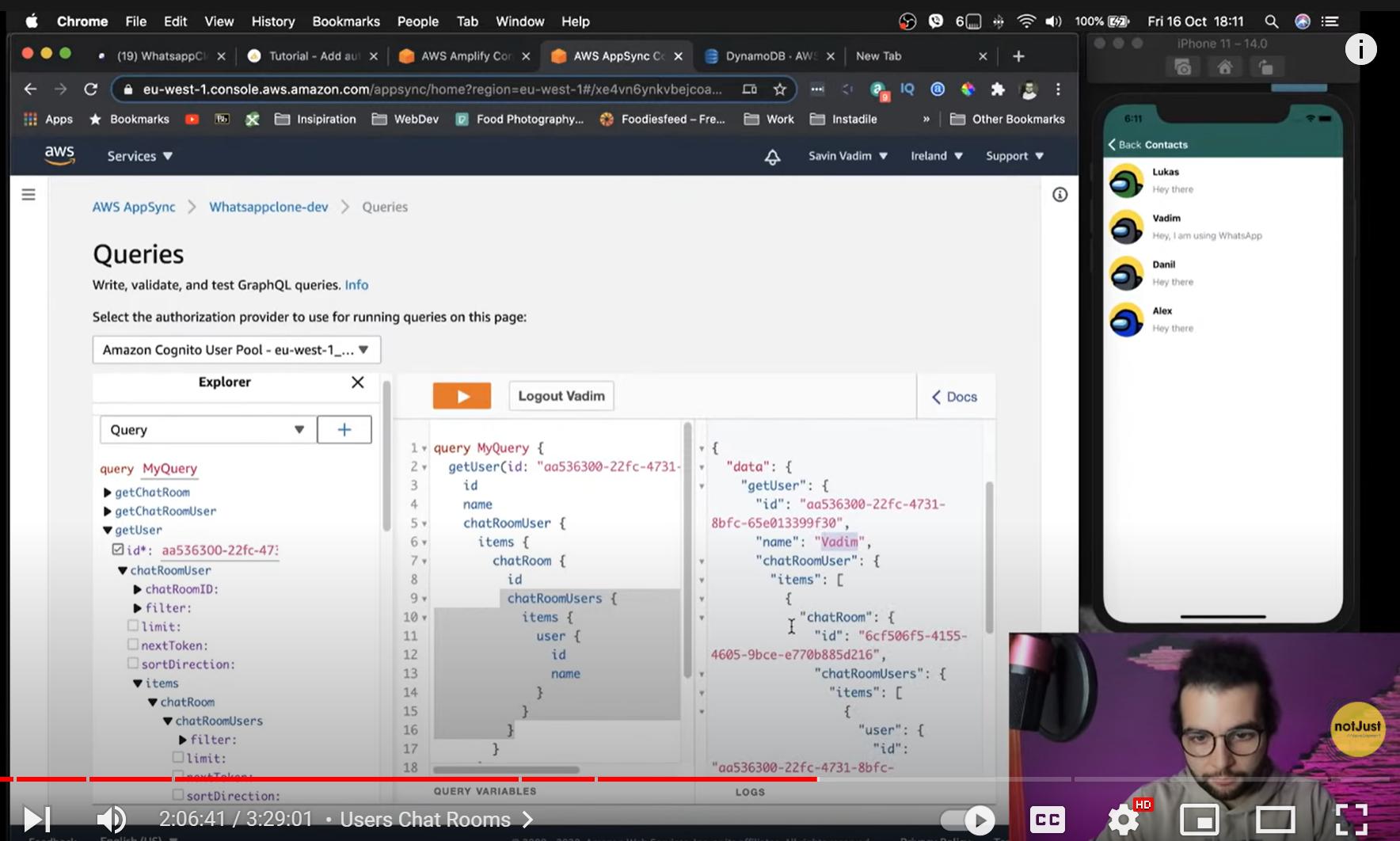Screen dimensions: 1400x841
Task: Open the Query operation type dropdown
Action: tap(208, 430)
